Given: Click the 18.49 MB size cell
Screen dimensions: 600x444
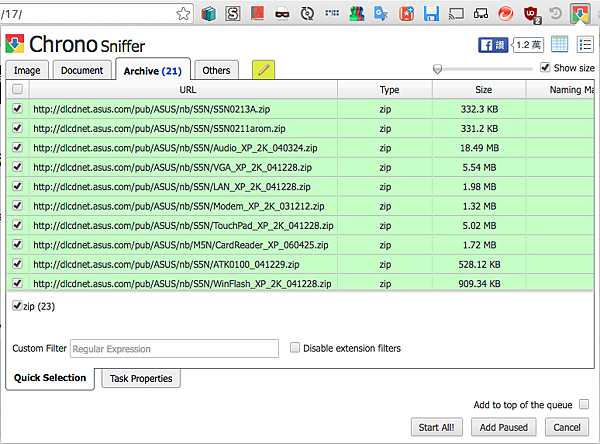Looking at the screenshot, I should (x=479, y=148).
